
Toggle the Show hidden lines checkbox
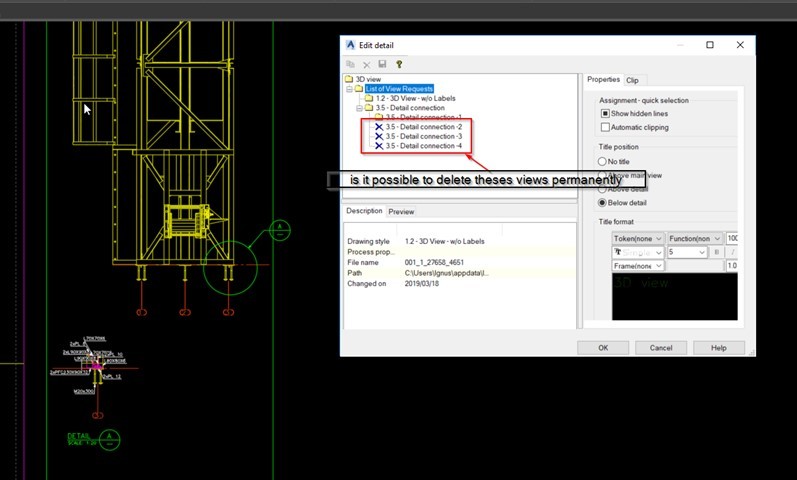(605, 113)
